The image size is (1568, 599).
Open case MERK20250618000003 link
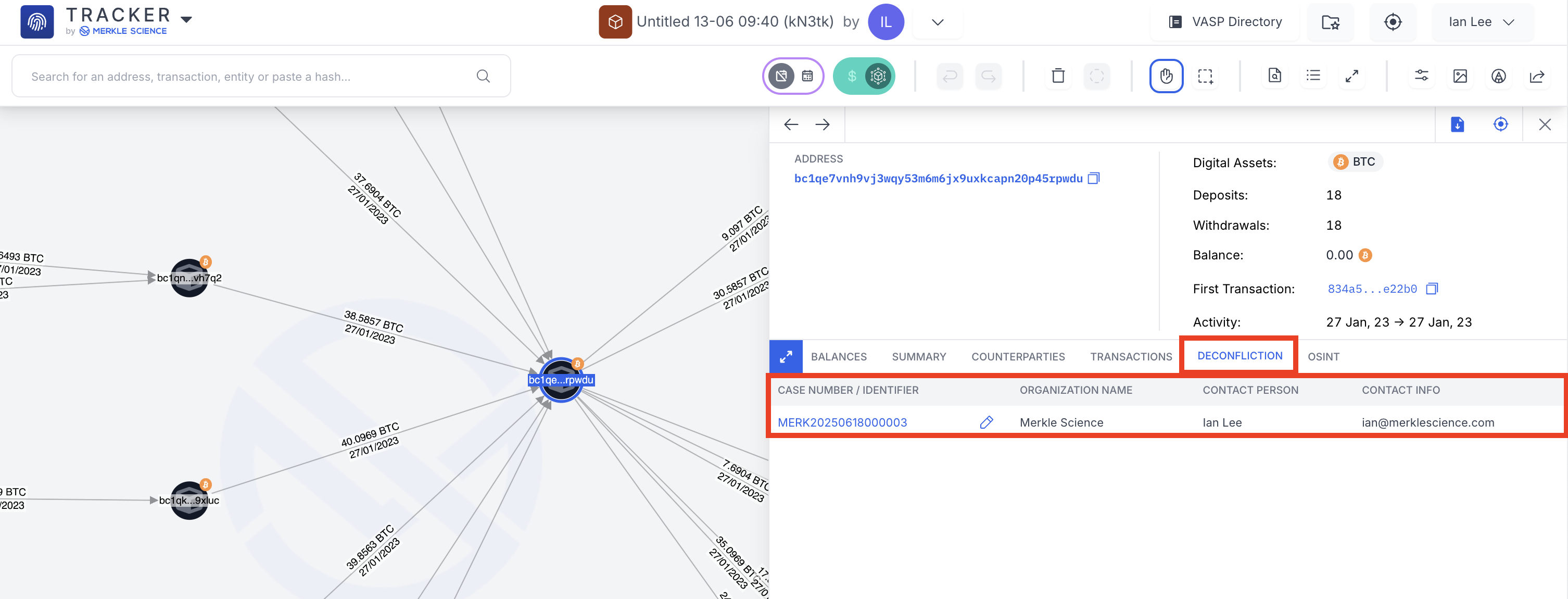point(842,422)
